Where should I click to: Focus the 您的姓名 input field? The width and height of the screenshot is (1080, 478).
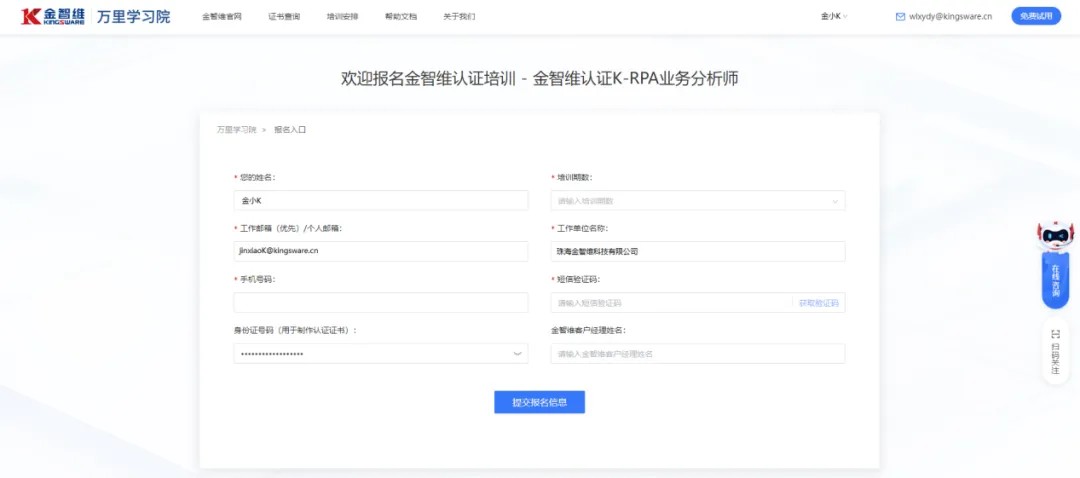pos(381,200)
